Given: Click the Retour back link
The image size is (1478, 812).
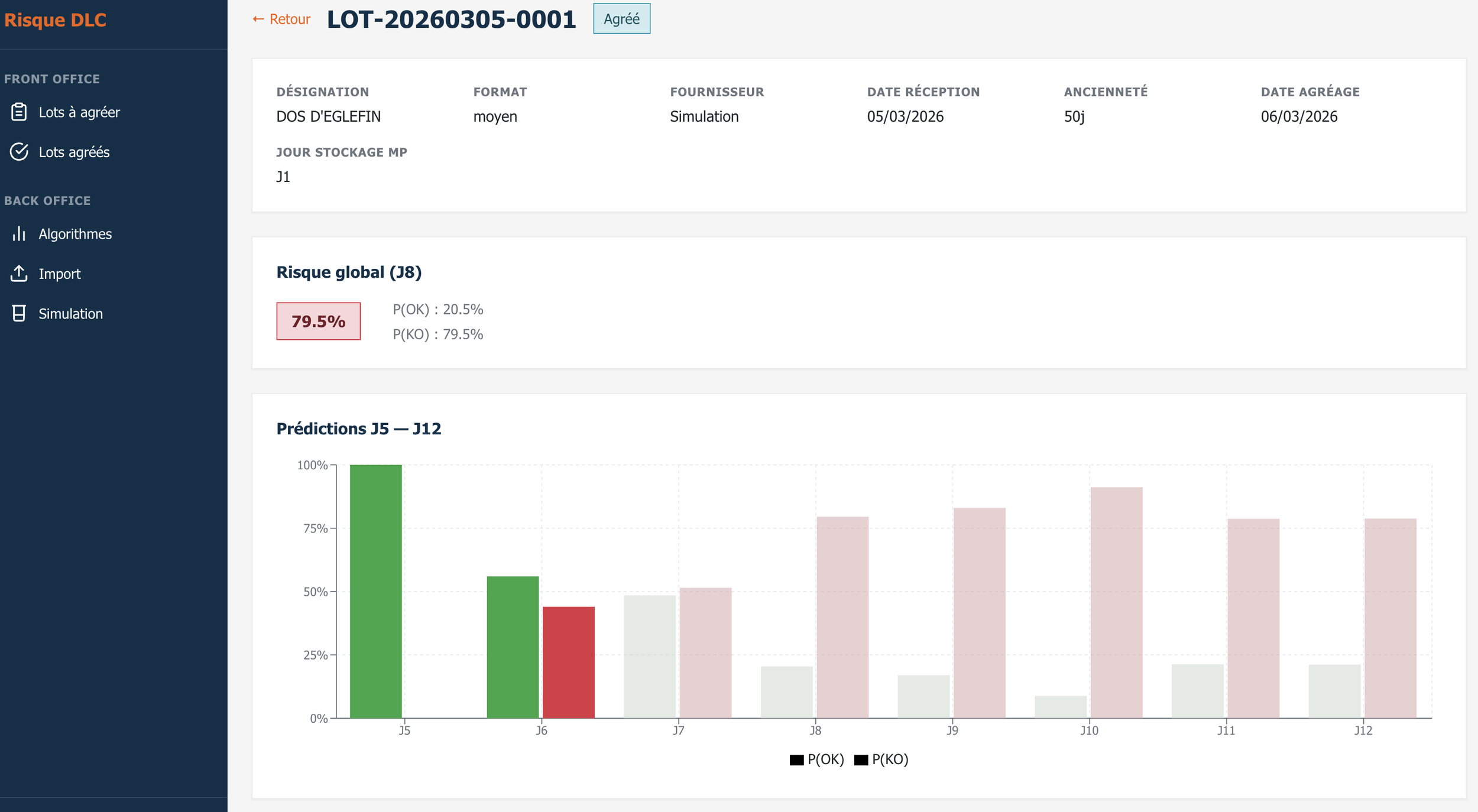Looking at the screenshot, I should point(281,20).
